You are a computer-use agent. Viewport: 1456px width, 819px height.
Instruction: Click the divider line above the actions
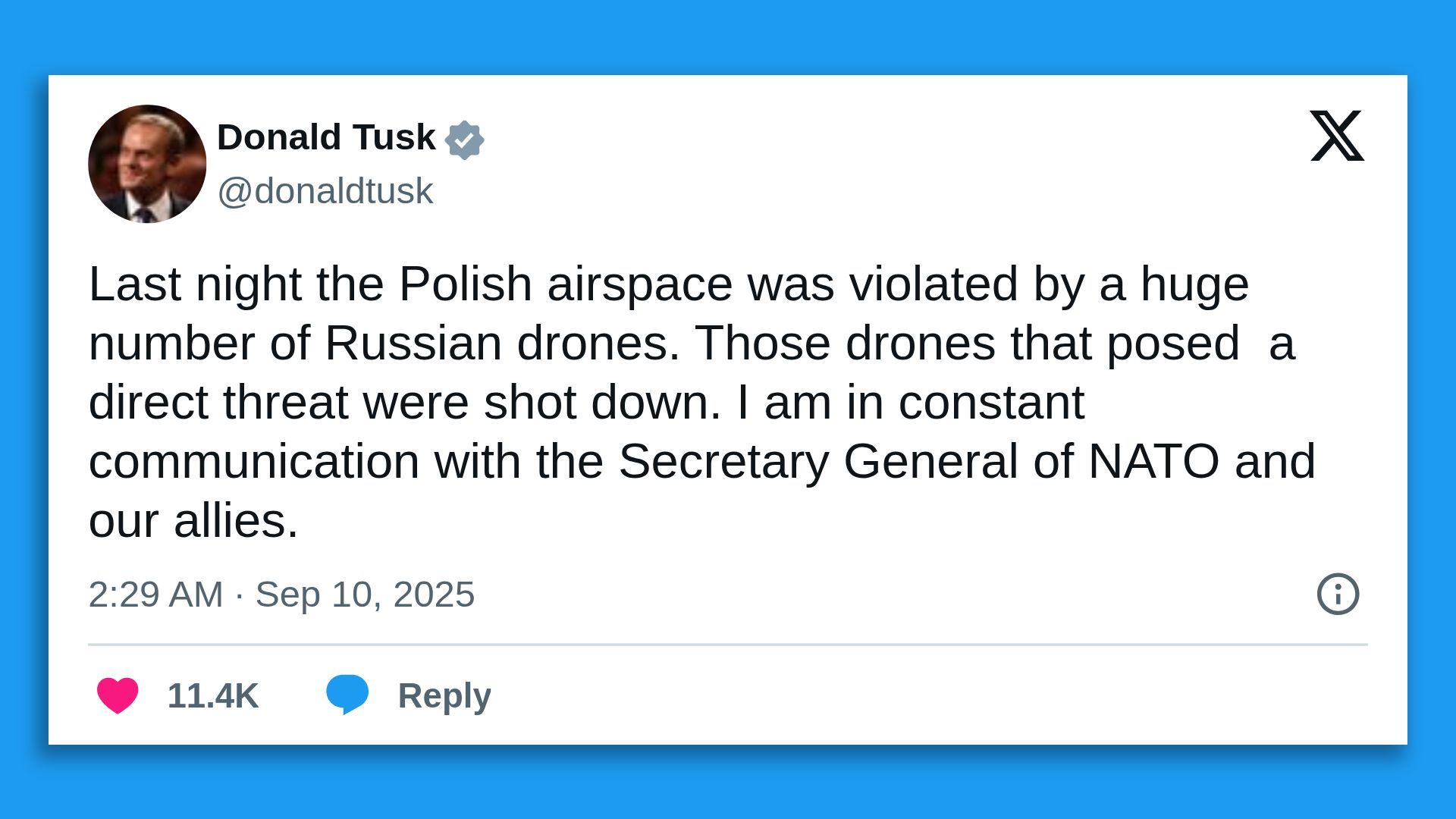[x=728, y=645]
